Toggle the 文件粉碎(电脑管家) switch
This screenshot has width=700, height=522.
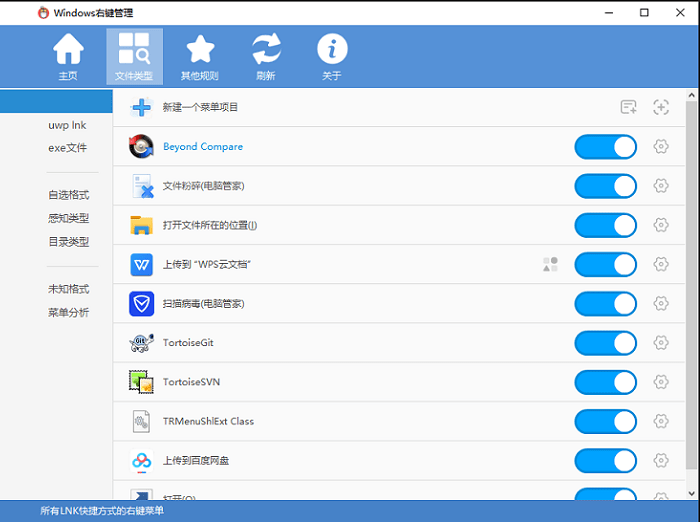click(x=605, y=186)
